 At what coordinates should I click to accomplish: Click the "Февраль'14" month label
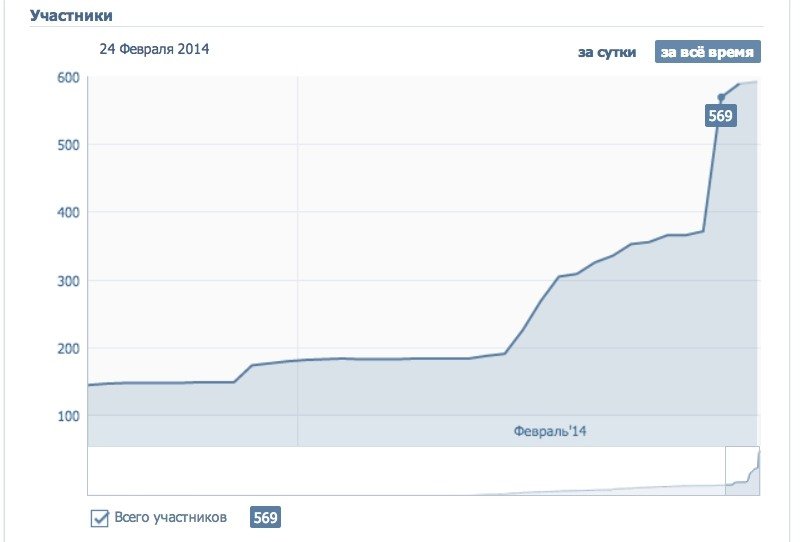pos(550,430)
